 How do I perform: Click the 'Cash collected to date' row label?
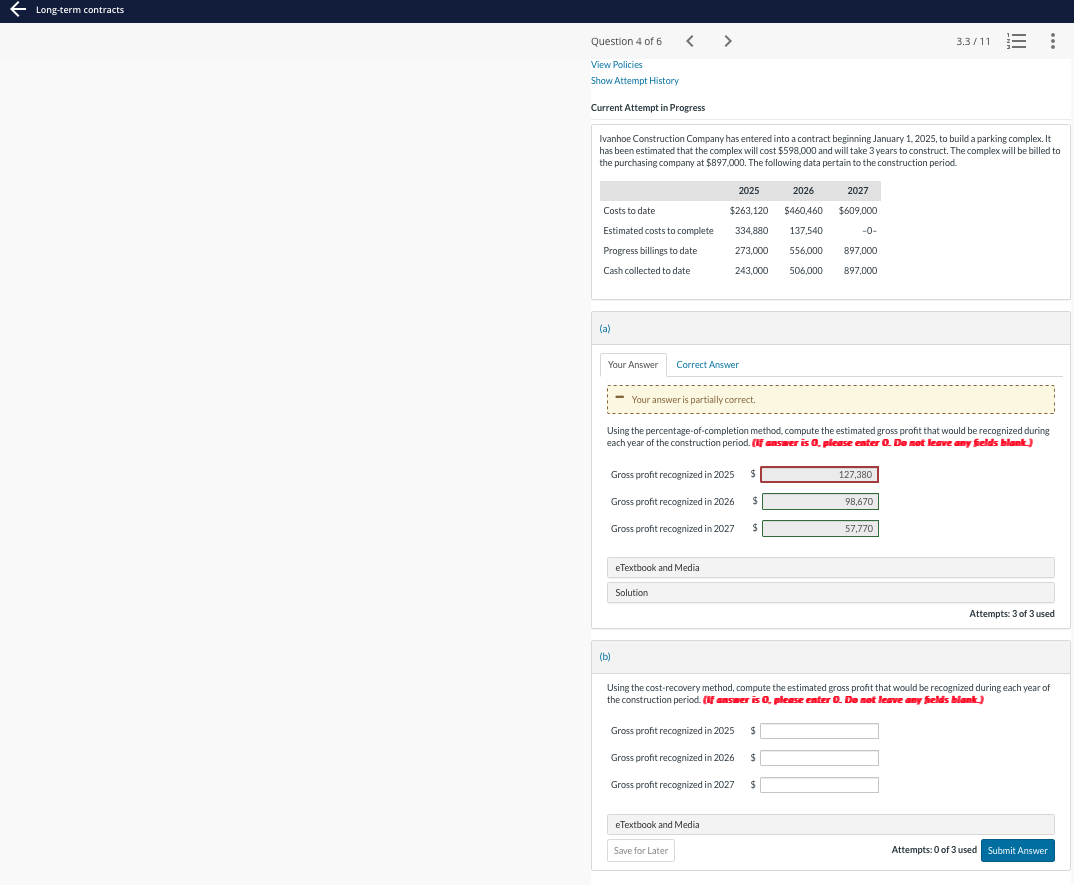pyautogui.click(x=647, y=271)
